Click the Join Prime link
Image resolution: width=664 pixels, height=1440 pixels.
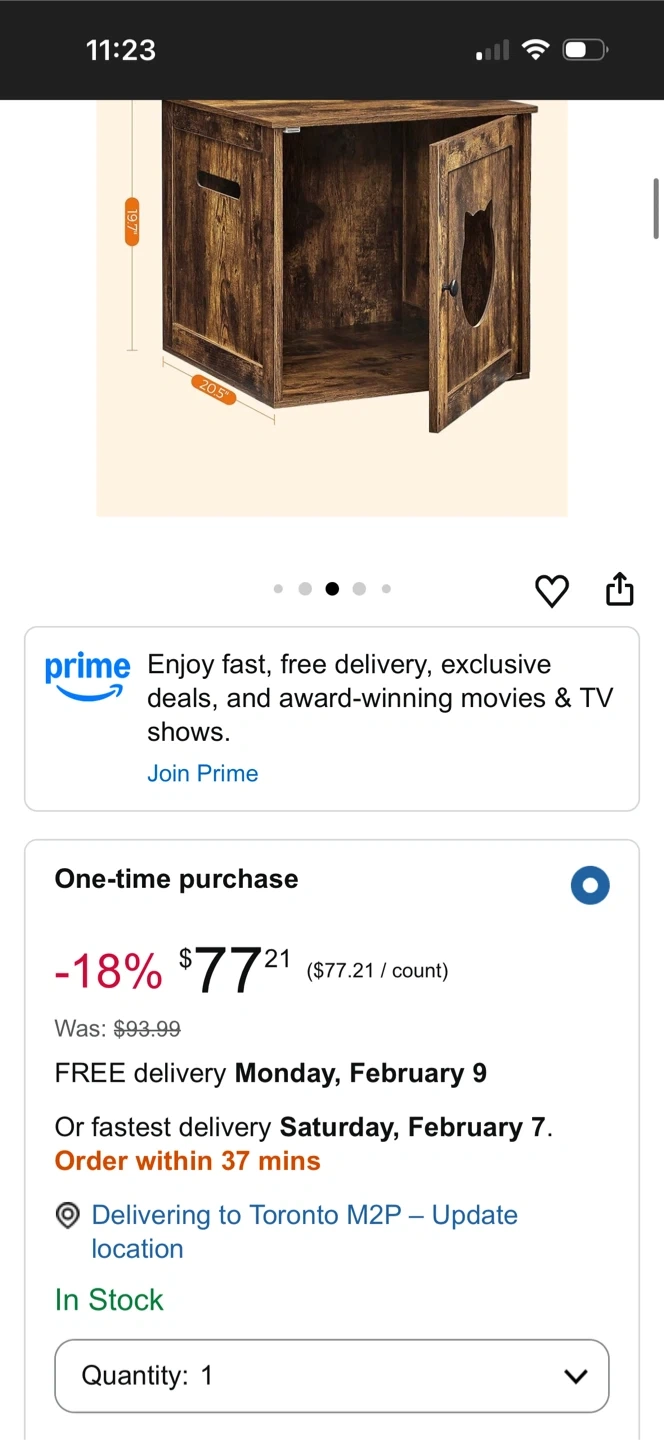pos(203,773)
